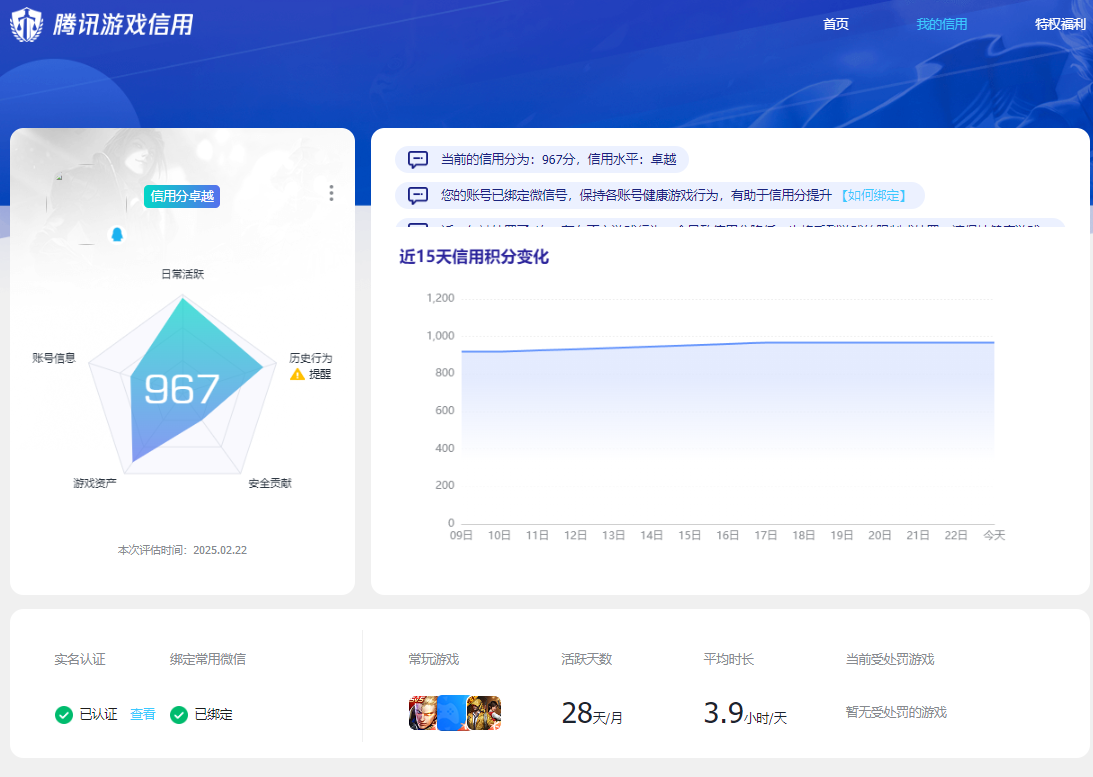Image resolution: width=1093 pixels, height=777 pixels.
Task: Click the 28天/月 active days value
Action: point(592,714)
